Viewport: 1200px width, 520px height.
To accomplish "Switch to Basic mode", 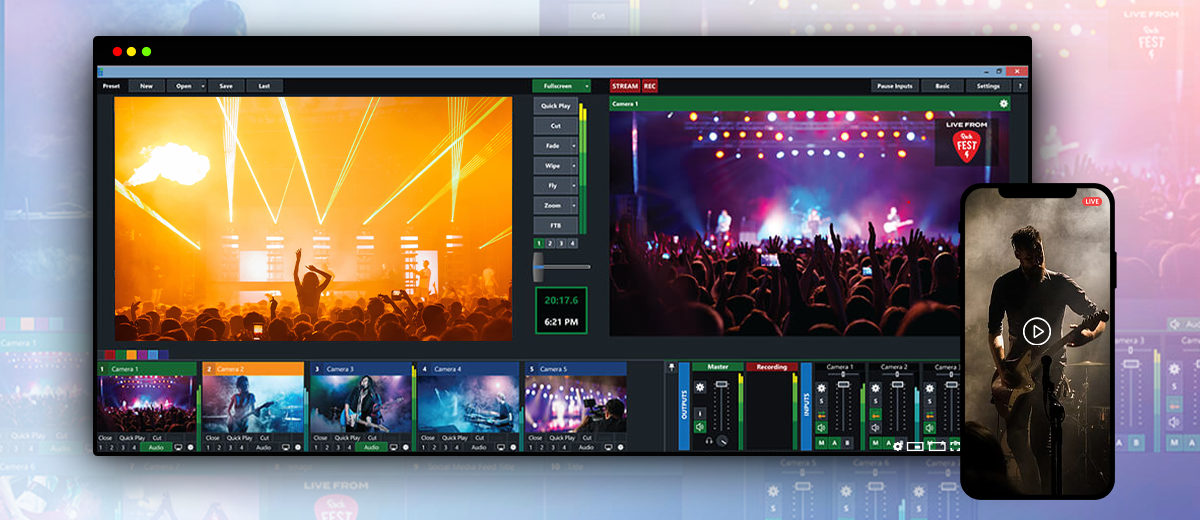I will pos(943,86).
